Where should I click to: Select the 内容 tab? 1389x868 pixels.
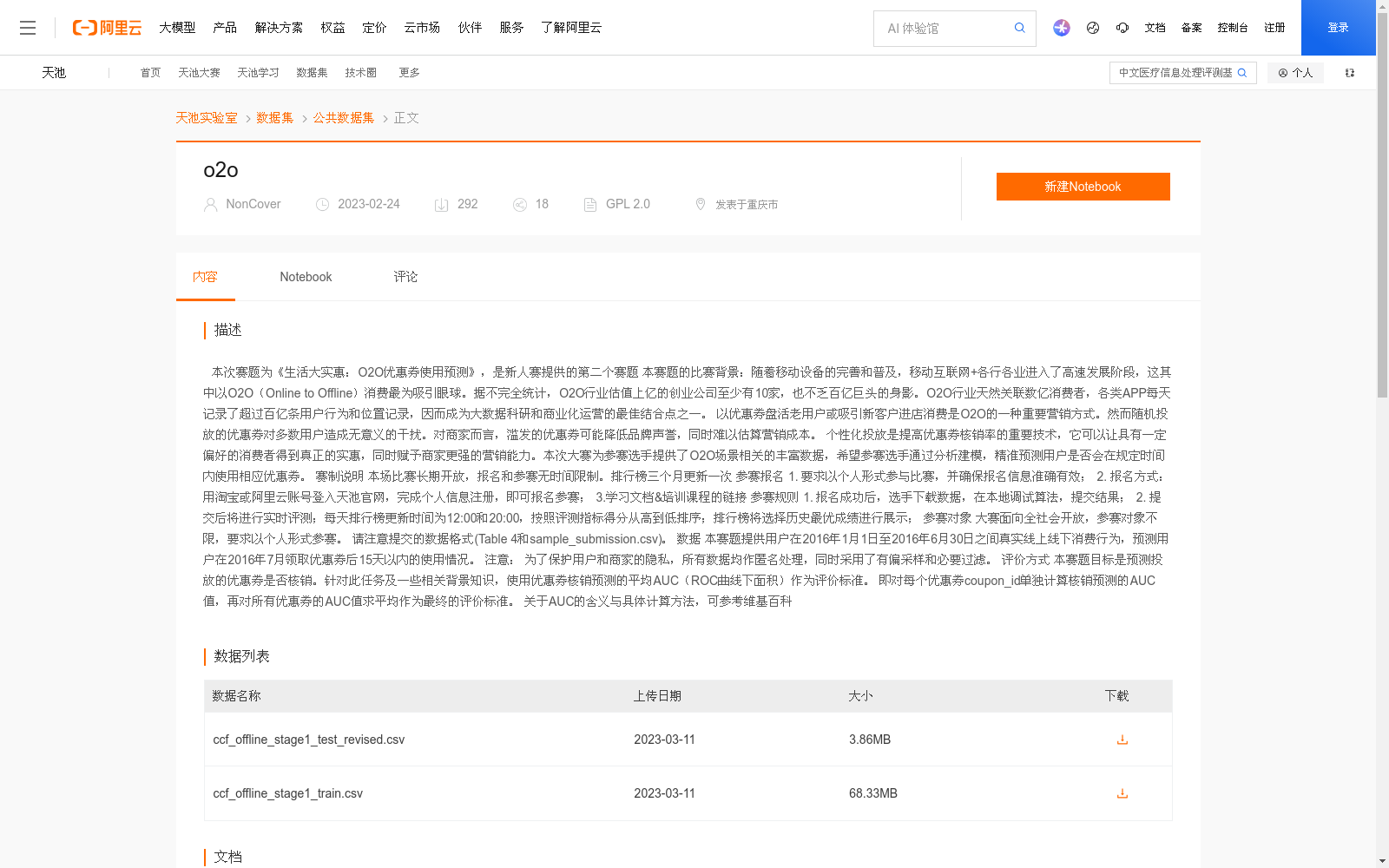click(x=205, y=277)
